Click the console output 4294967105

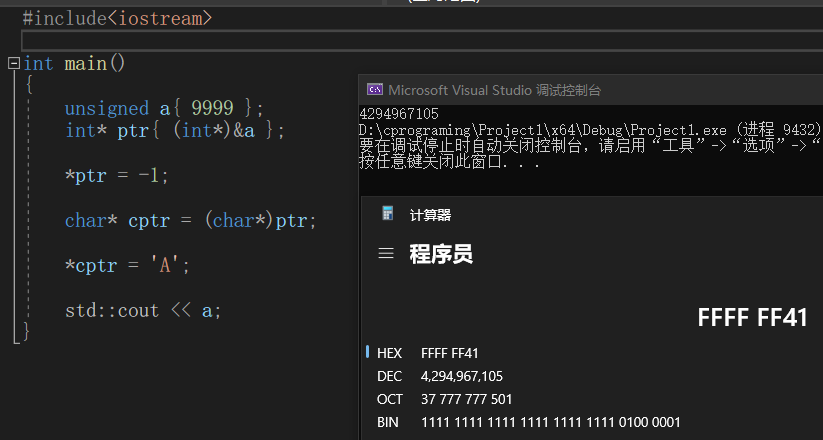pos(399,113)
